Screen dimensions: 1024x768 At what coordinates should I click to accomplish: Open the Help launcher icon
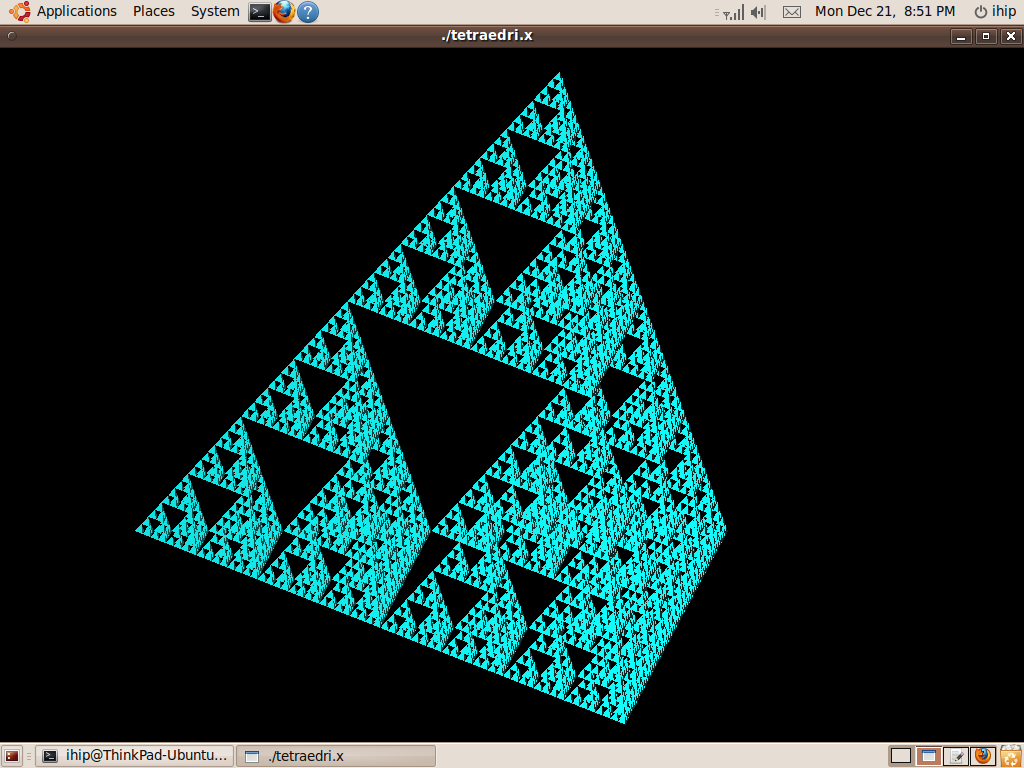308,12
